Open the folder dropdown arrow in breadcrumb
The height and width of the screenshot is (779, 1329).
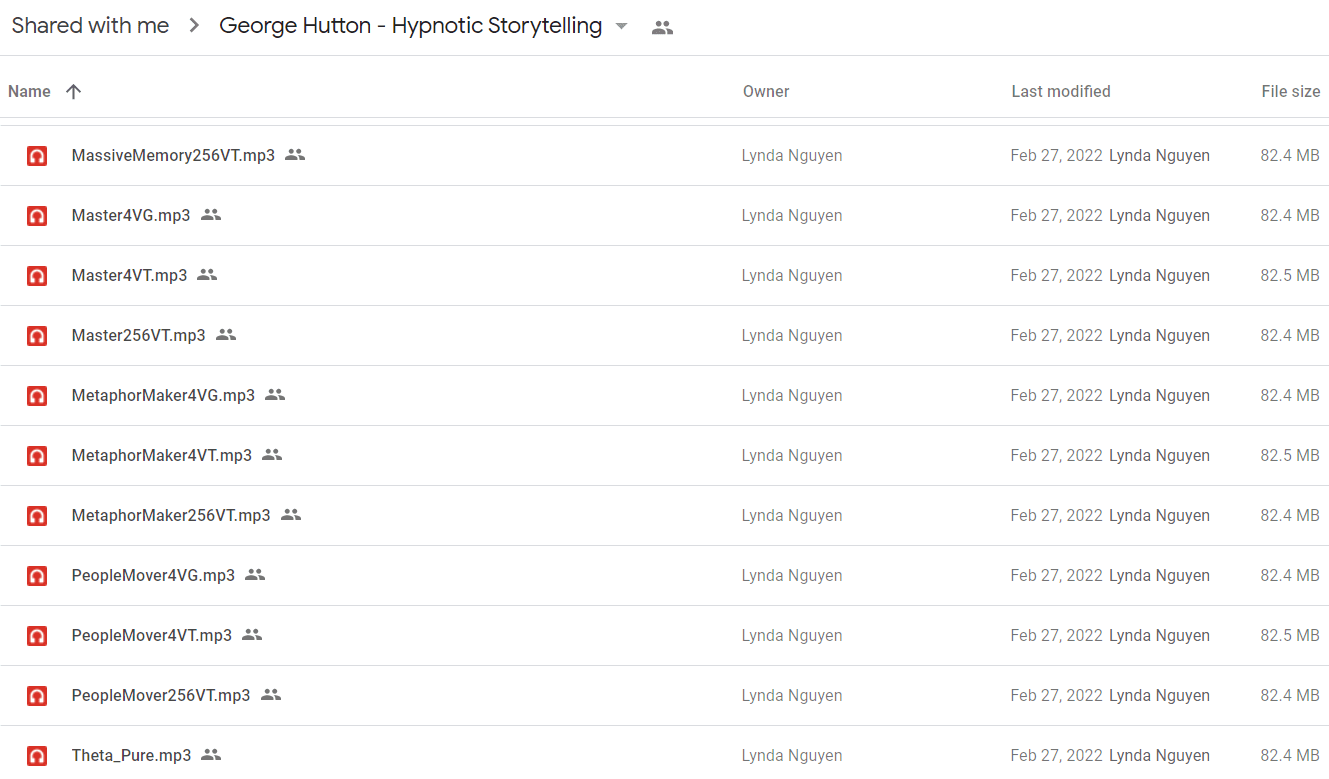tap(622, 27)
